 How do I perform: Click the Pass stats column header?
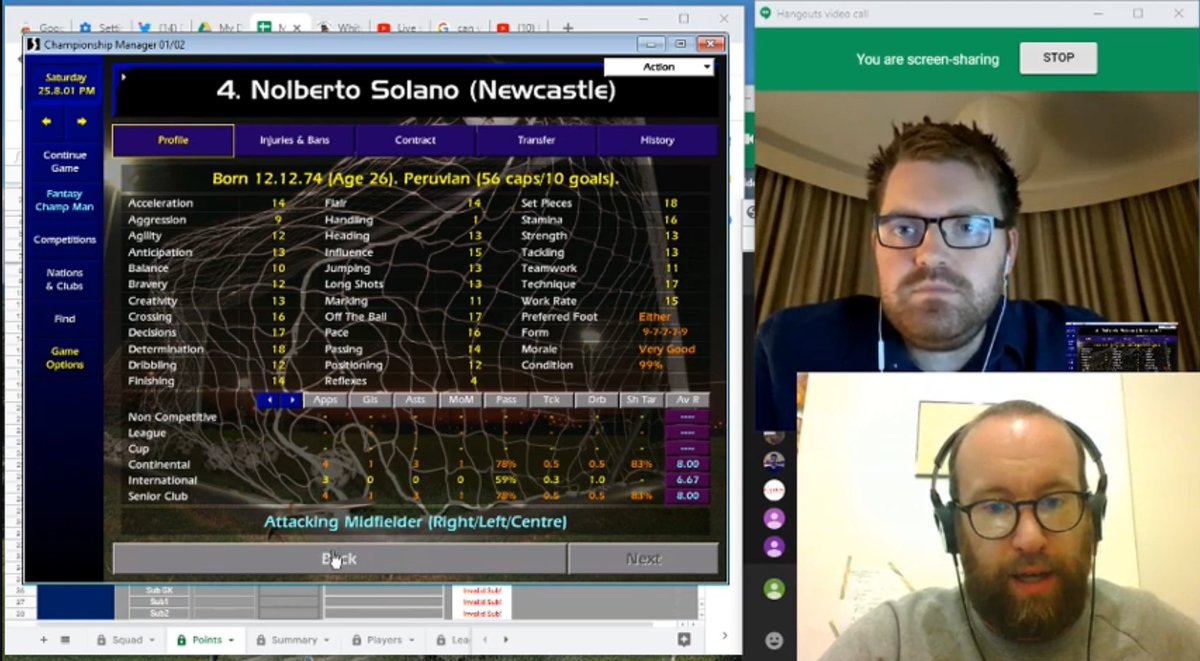[506, 400]
